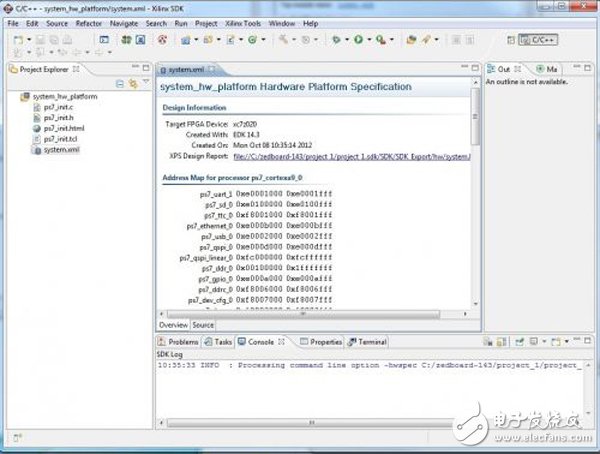Switch to the Source tab of system.xml
This screenshot has width=600, height=454.
pyautogui.click(x=203, y=325)
